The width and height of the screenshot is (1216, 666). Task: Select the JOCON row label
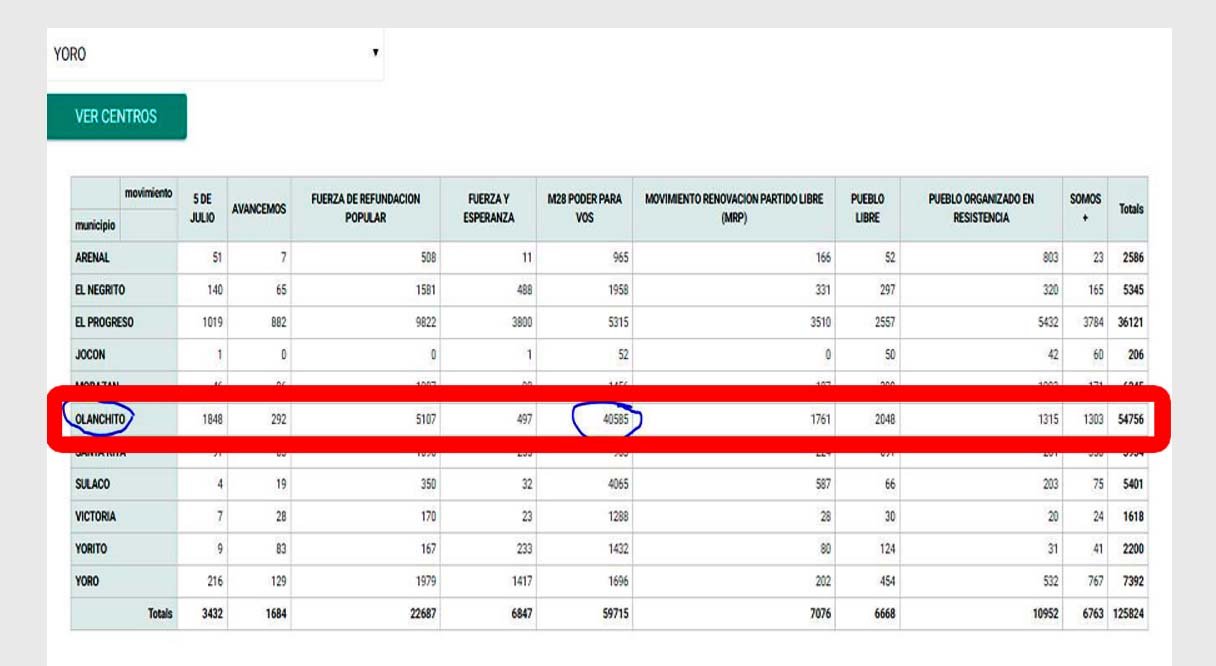point(90,354)
